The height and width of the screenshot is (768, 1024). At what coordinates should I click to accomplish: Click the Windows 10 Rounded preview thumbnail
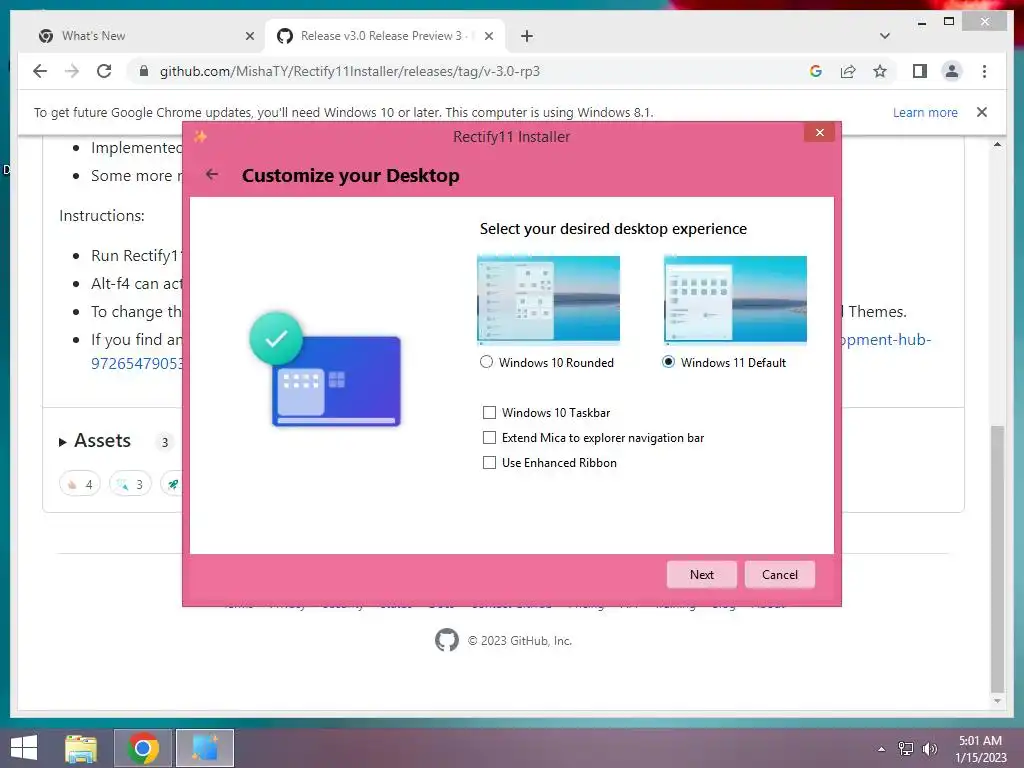click(549, 300)
